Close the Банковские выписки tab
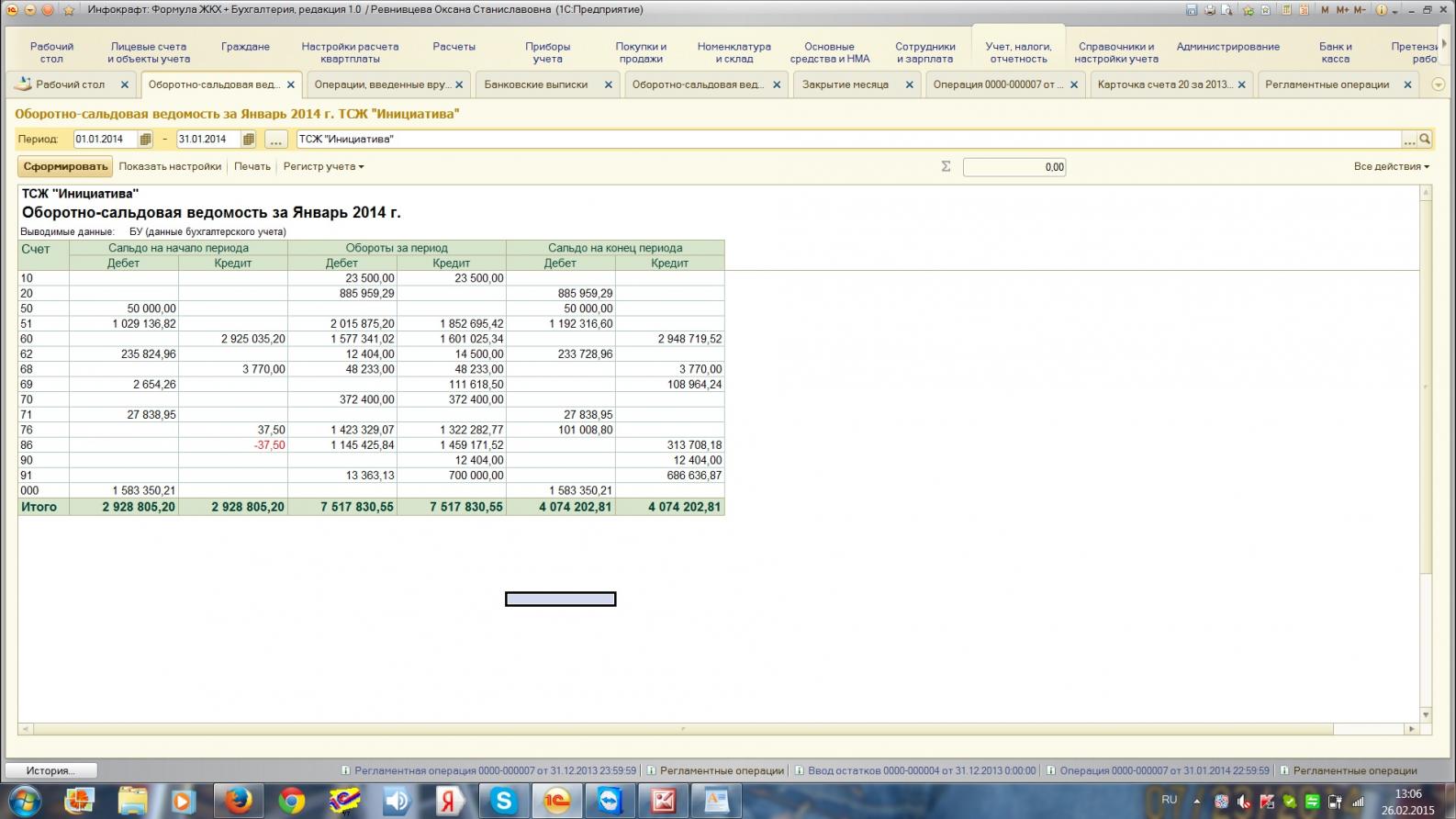 [608, 84]
